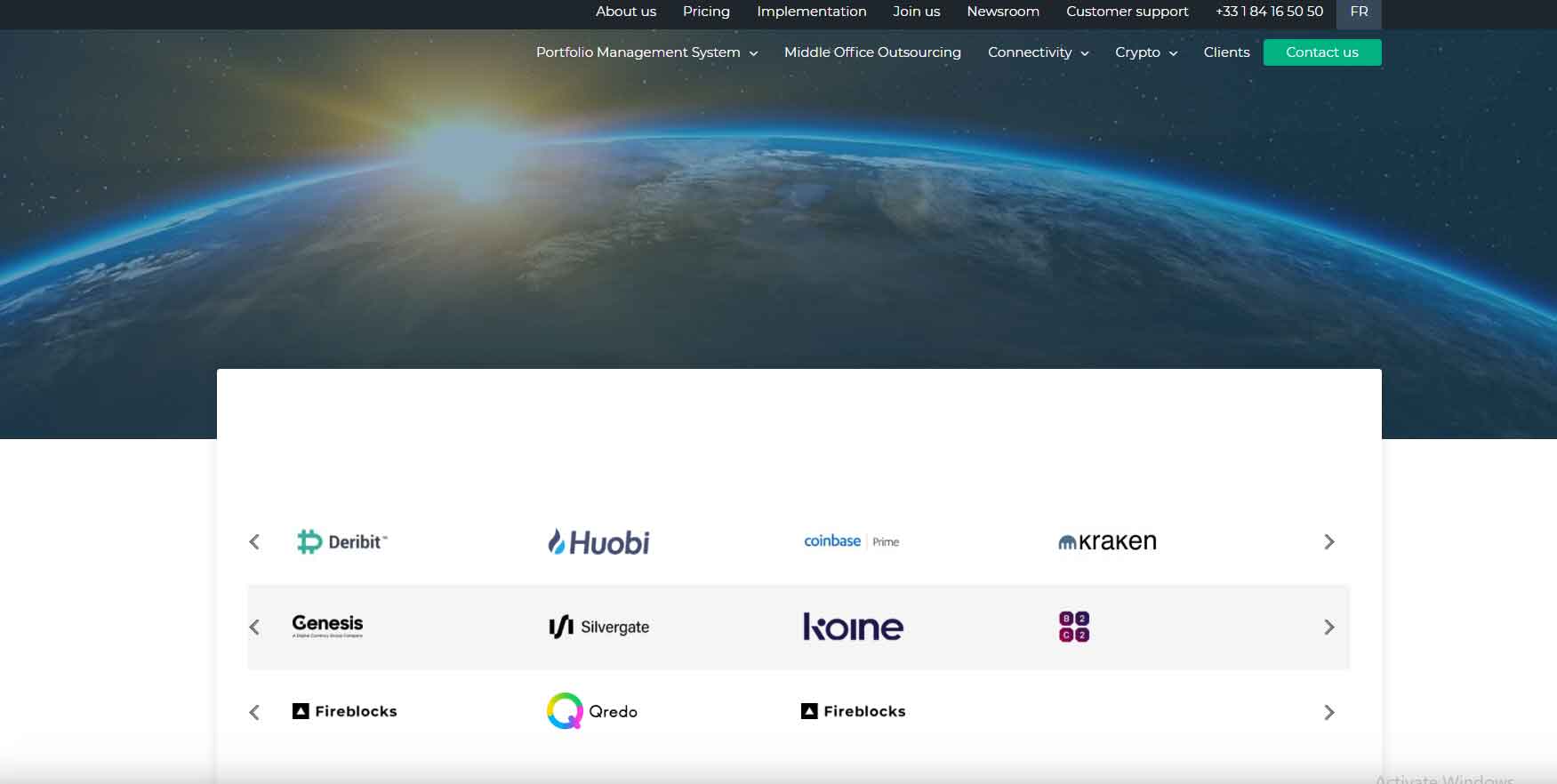The width and height of the screenshot is (1557, 784).
Task: Open the About us page
Action: pos(626,12)
